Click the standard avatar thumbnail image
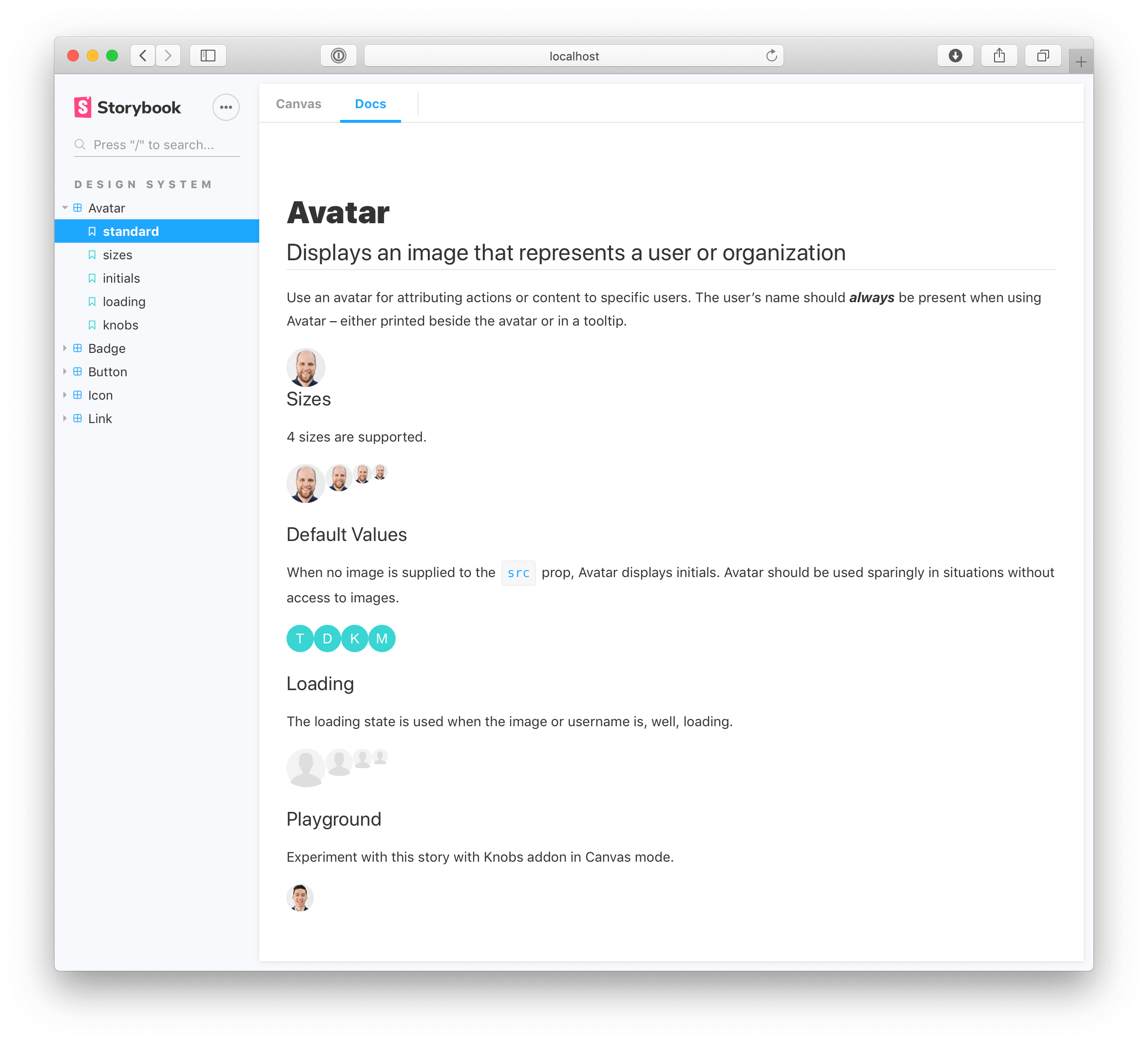The height and width of the screenshot is (1043, 1148). coord(306,367)
